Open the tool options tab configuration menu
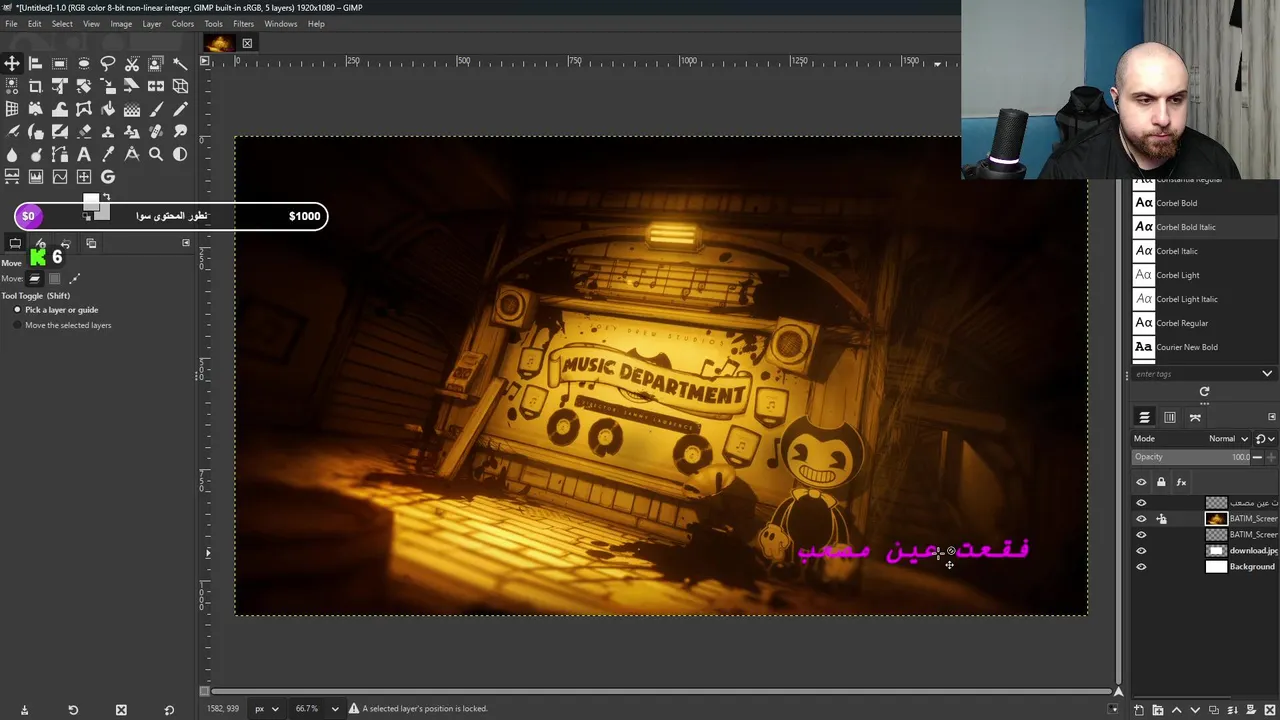Viewport: 1280px width, 720px height. pos(185,243)
